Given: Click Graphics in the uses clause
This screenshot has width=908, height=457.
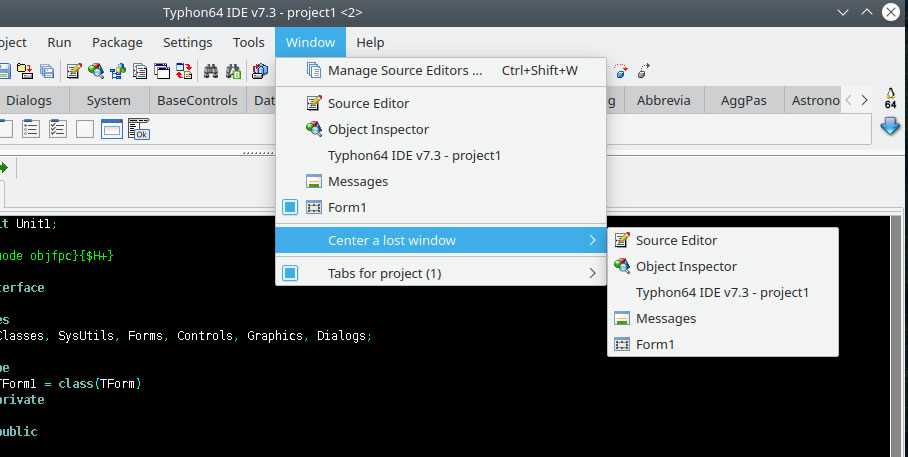Looking at the screenshot, I should coord(275,336).
